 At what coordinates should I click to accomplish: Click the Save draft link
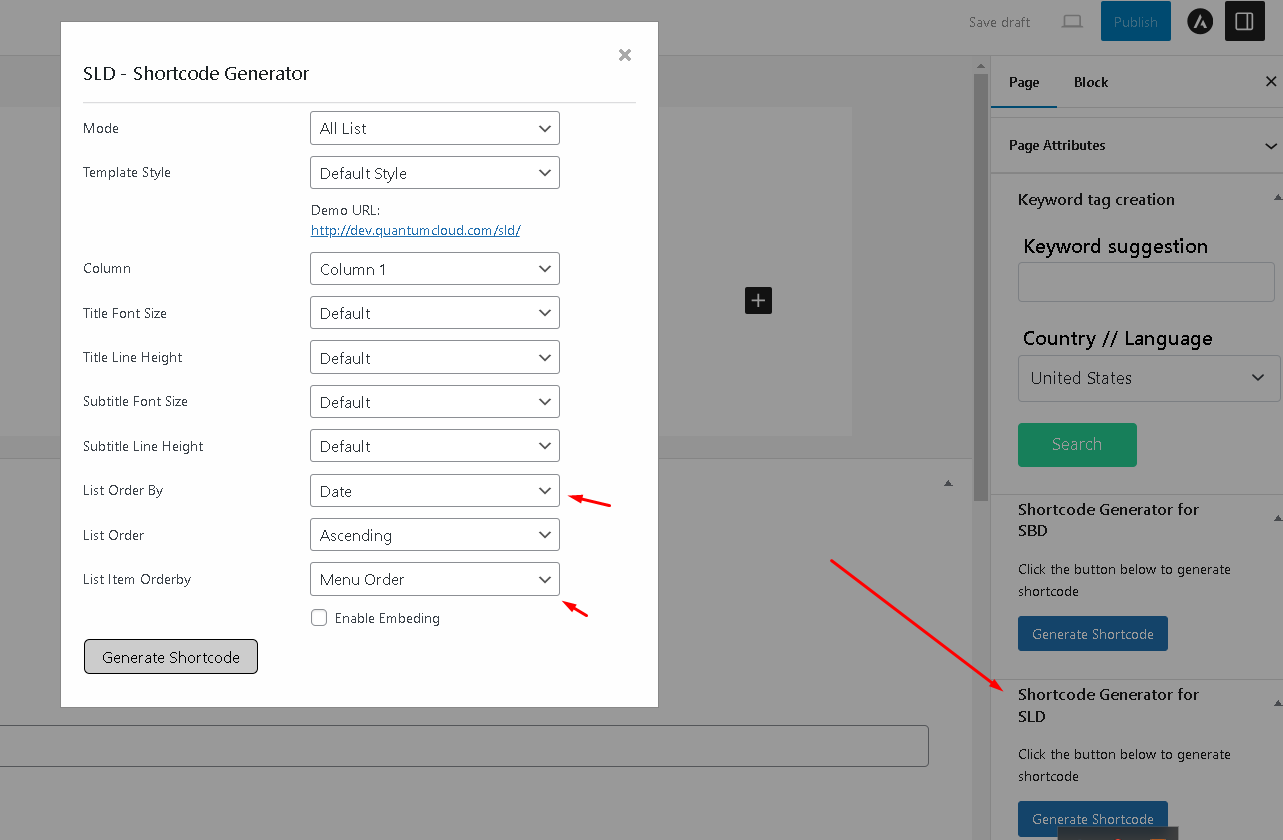(x=999, y=22)
